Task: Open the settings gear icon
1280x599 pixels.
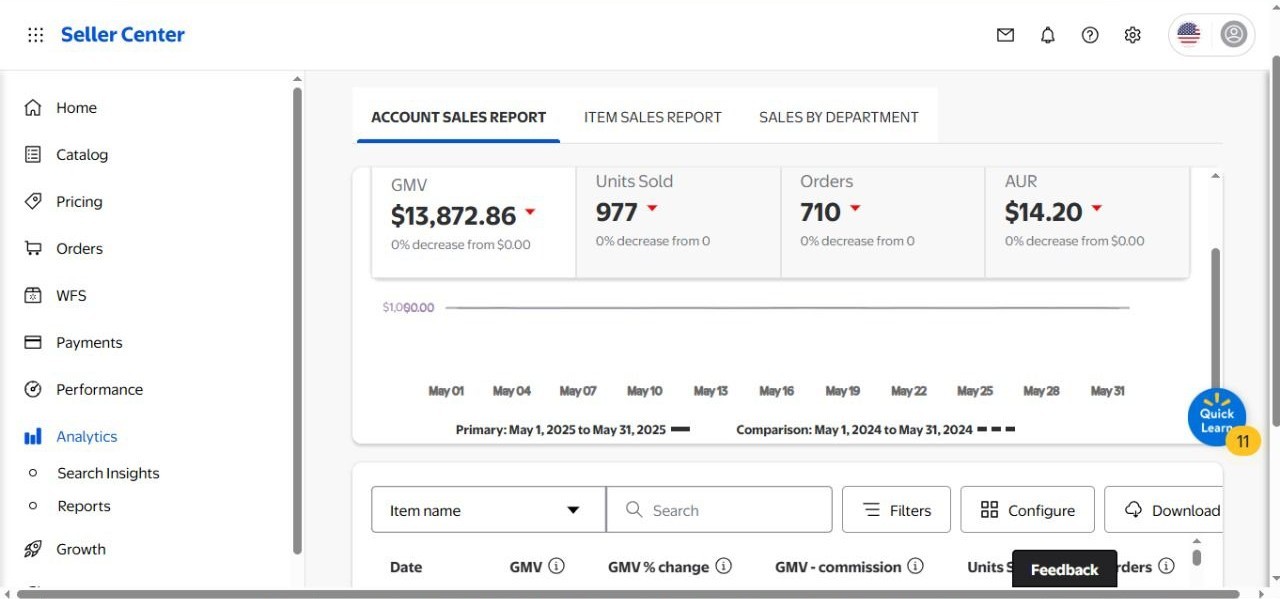Action: pyautogui.click(x=1132, y=35)
